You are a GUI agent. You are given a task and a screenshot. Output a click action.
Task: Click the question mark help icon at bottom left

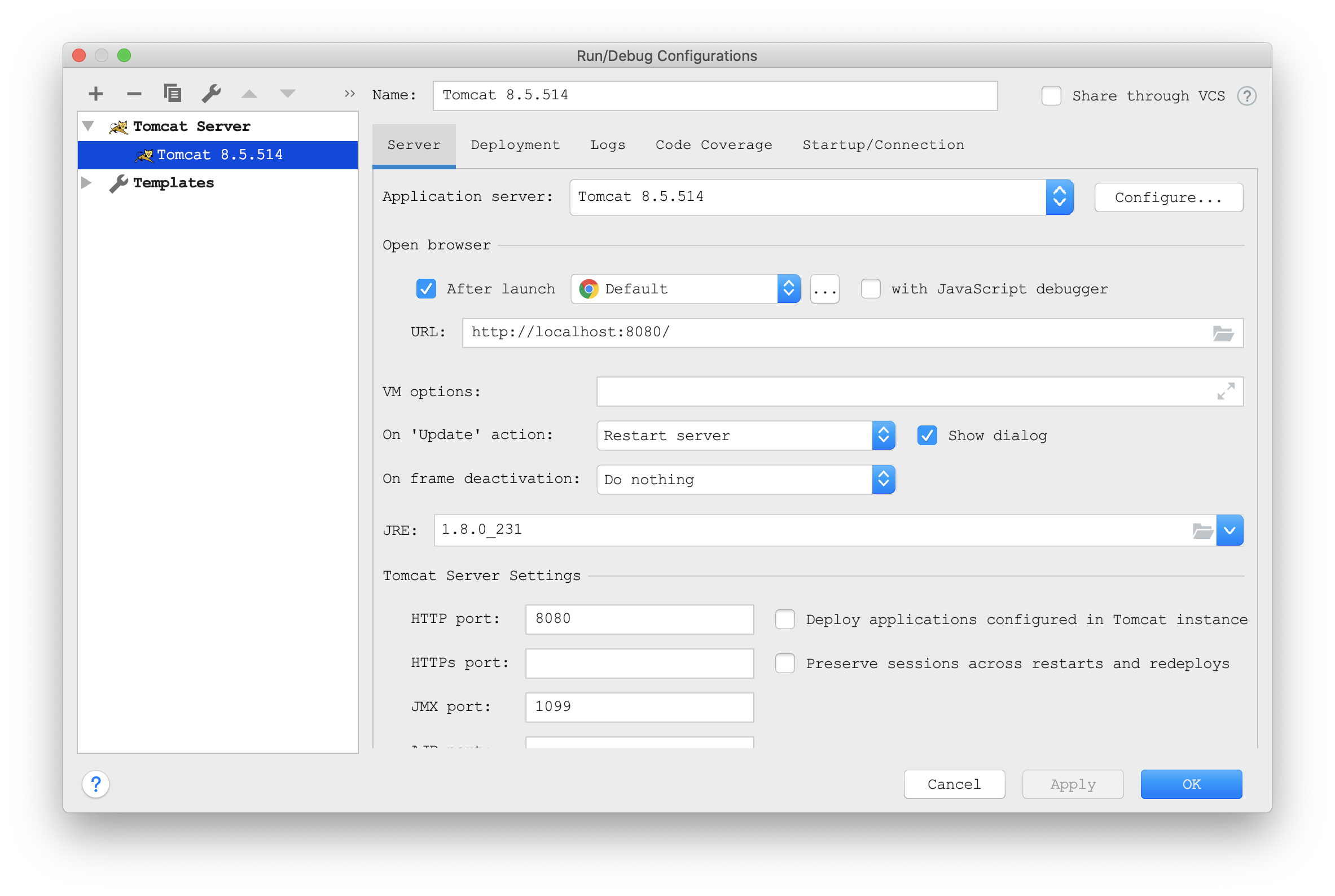96,785
